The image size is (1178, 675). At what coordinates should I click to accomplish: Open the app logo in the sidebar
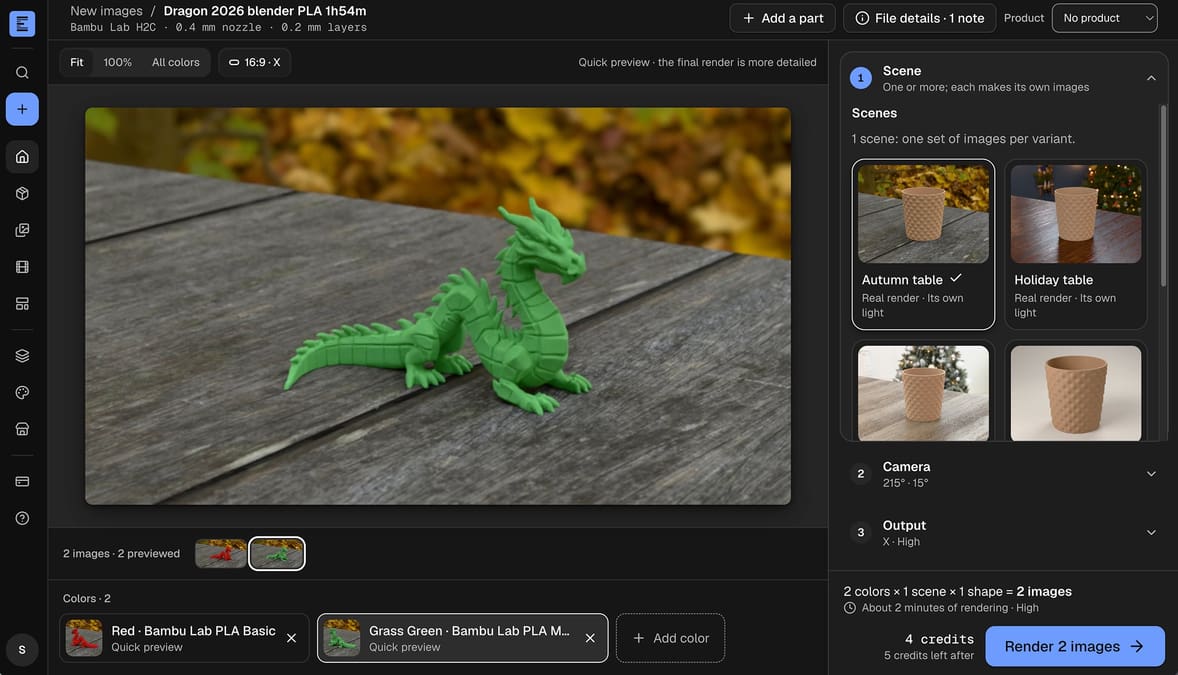22,23
